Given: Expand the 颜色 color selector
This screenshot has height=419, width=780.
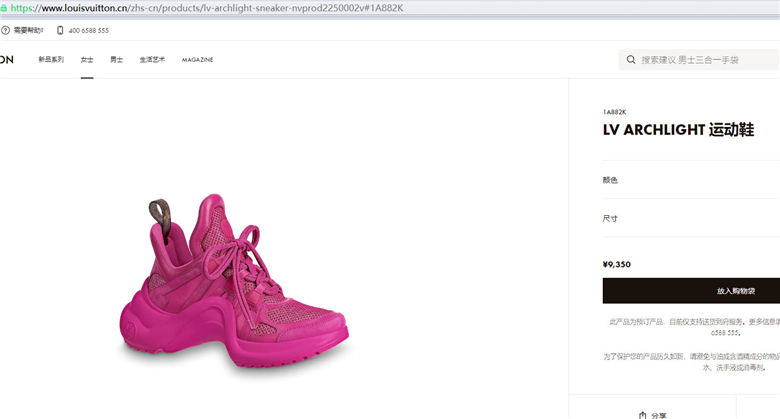Looking at the screenshot, I should [691, 180].
